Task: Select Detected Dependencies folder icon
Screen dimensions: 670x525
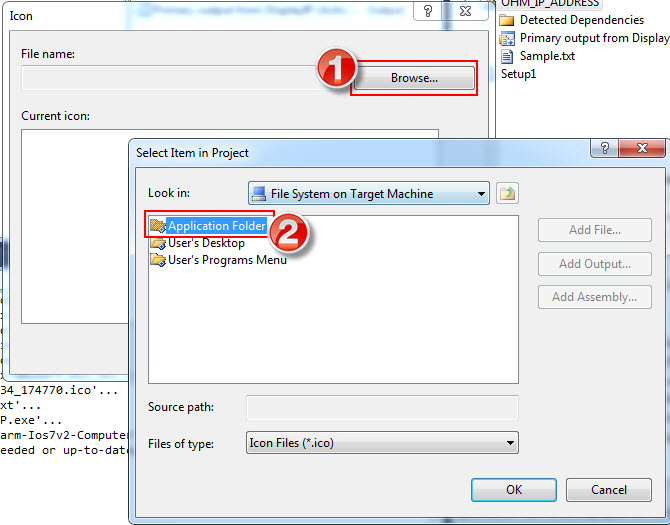Action: pos(507,20)
